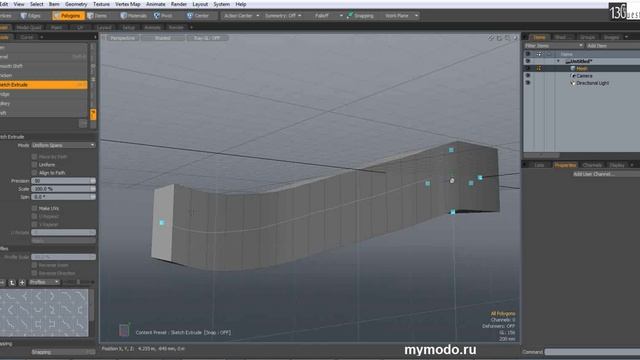Click the up-folder icon beside Profiles
Image resolution: width=640 pixels, height=360 pixels.
click(12, 282)
